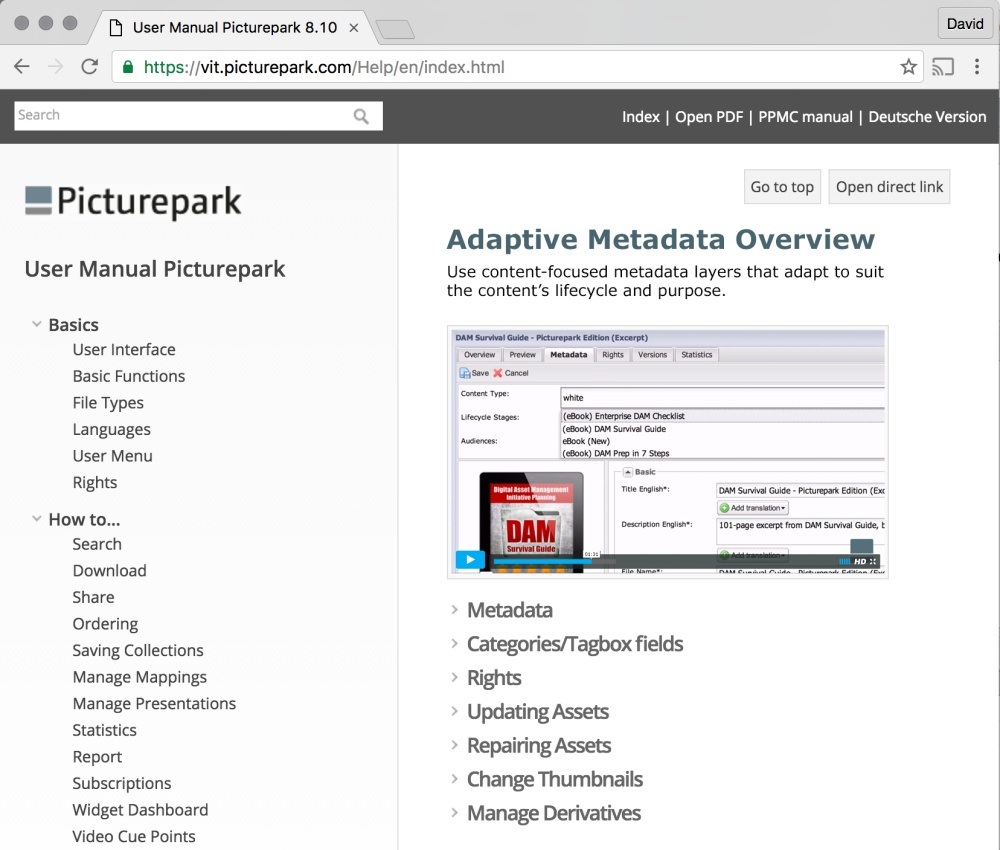Open Languages in the sidebar
Viewport: 1000px width, 850px height.
(112, 429)
